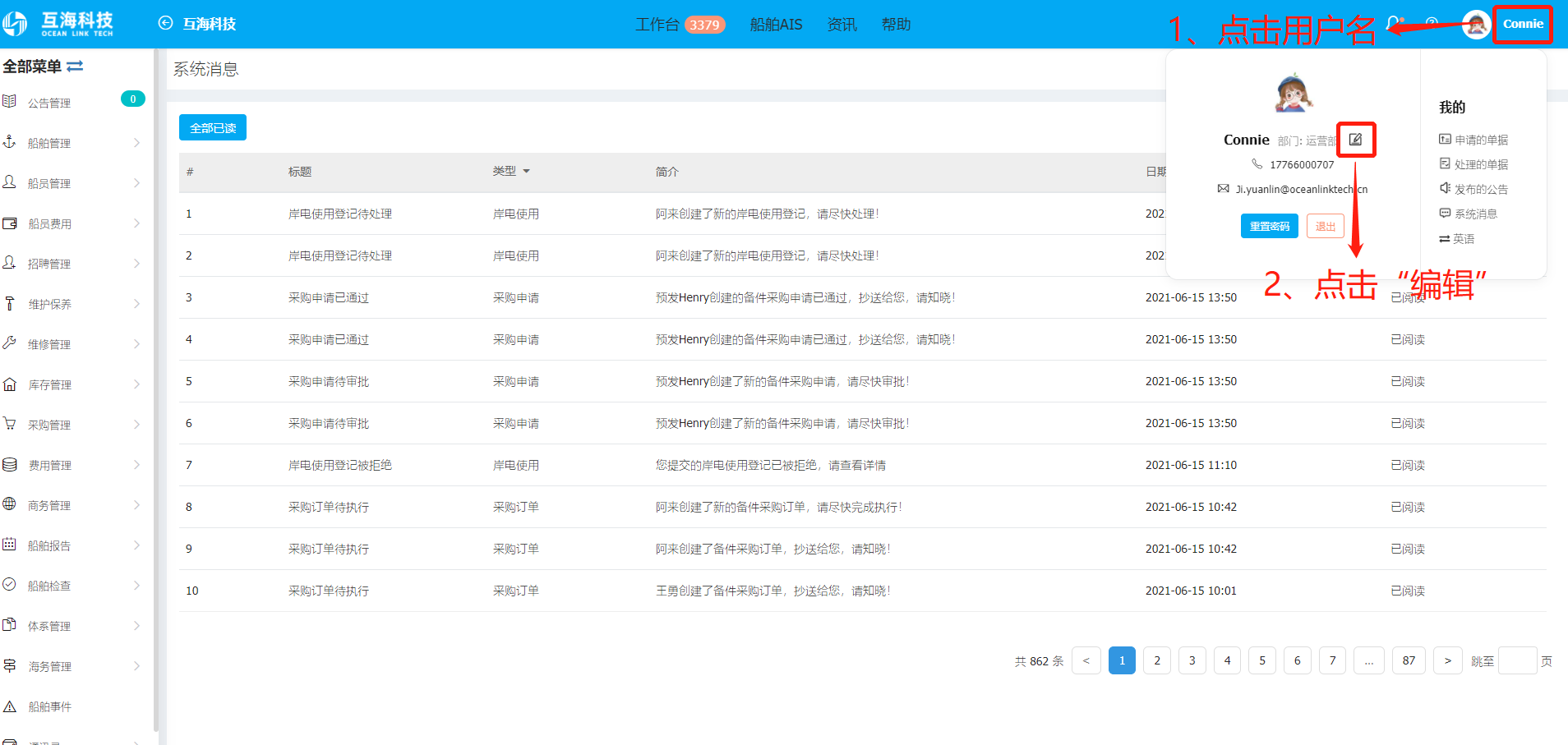
Task: Click the 船舶检查 checkmark circle icon
Action: tap(10, 584)
